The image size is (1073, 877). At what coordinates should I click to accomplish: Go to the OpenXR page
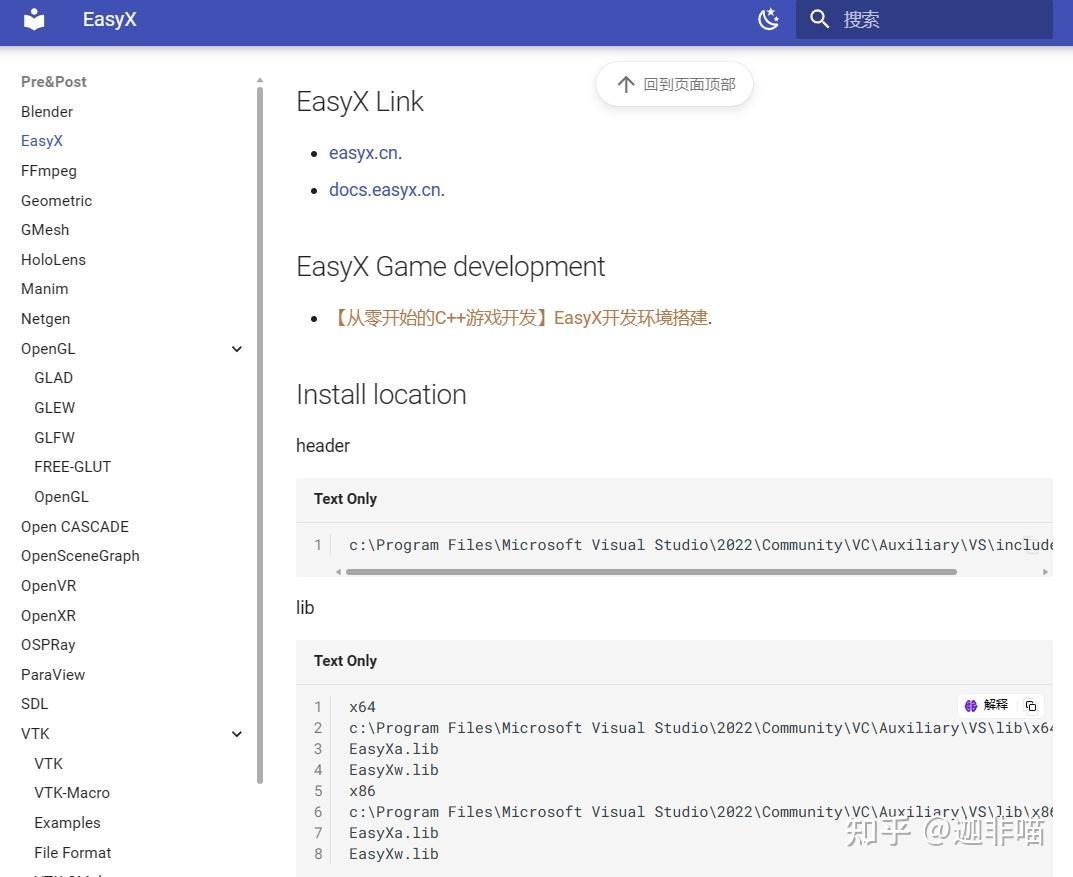coord(49,616)
